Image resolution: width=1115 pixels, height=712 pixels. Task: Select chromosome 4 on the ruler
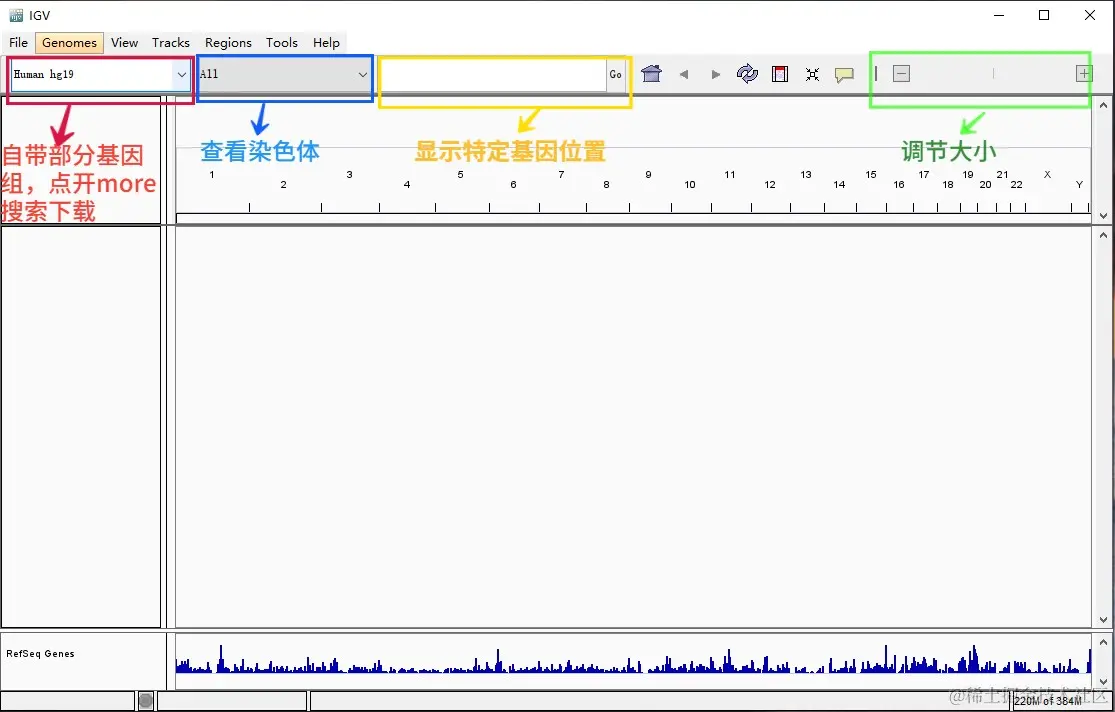point(407,184)
